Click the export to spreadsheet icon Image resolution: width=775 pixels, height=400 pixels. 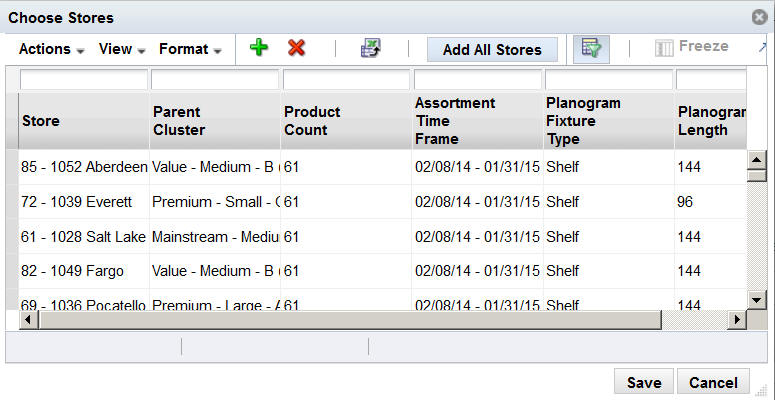(371, 48)
